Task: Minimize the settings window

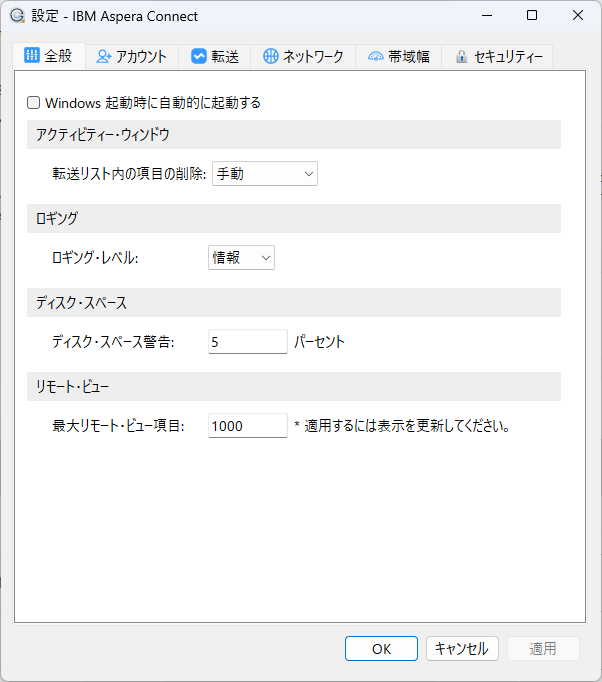Action: 487,16
